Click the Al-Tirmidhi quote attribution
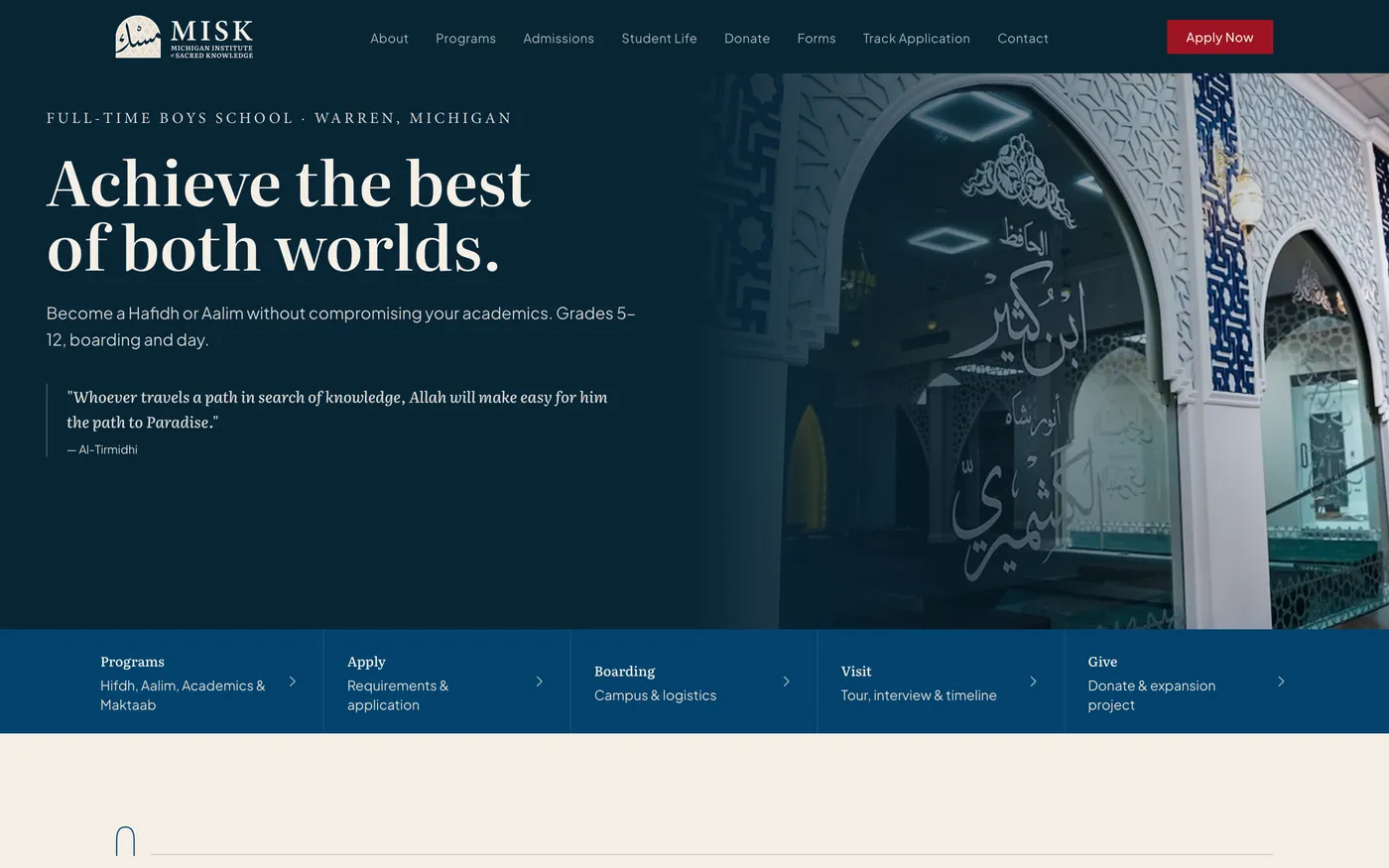The width and height of the screenshot is (1389, 868). (102, 449)
